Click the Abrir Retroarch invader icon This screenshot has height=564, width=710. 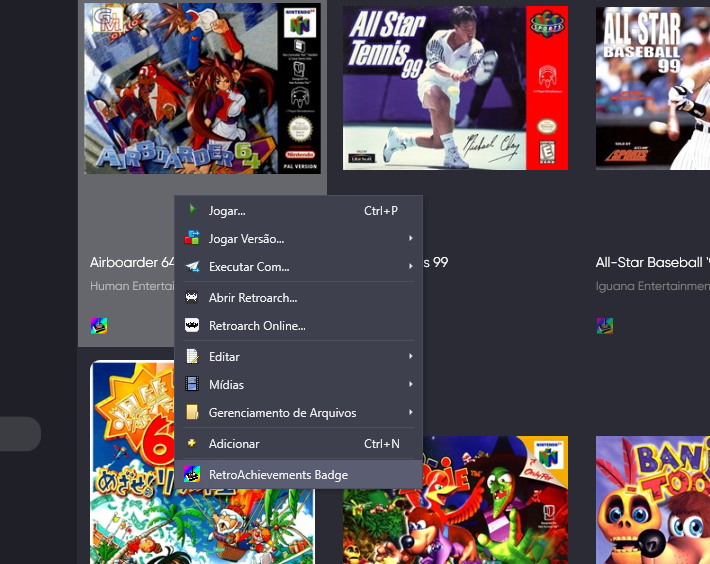192,297
